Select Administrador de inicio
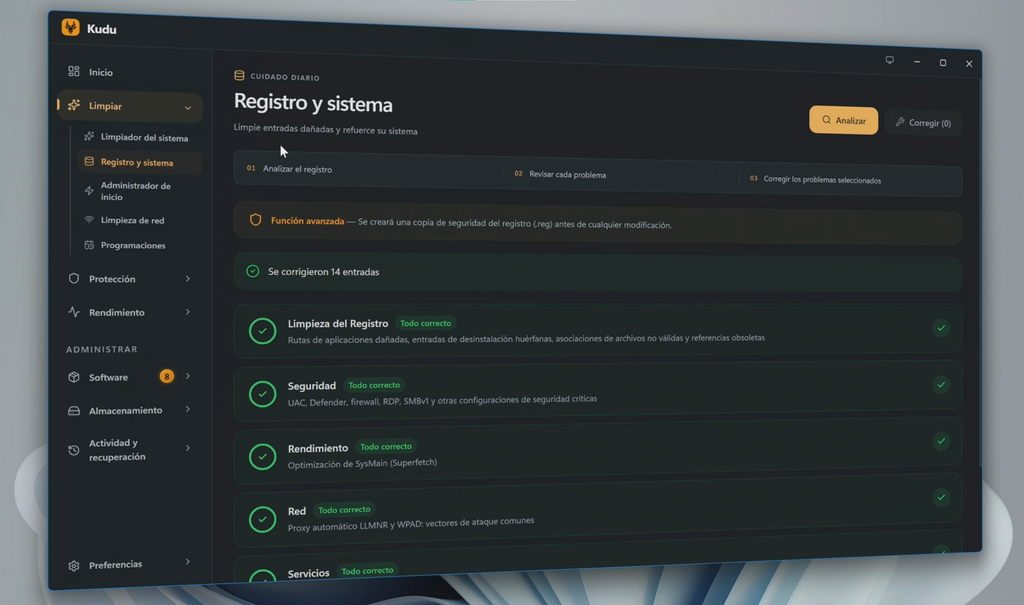The height and width of the screenshot is (605, 1024). tap(140, 191)
